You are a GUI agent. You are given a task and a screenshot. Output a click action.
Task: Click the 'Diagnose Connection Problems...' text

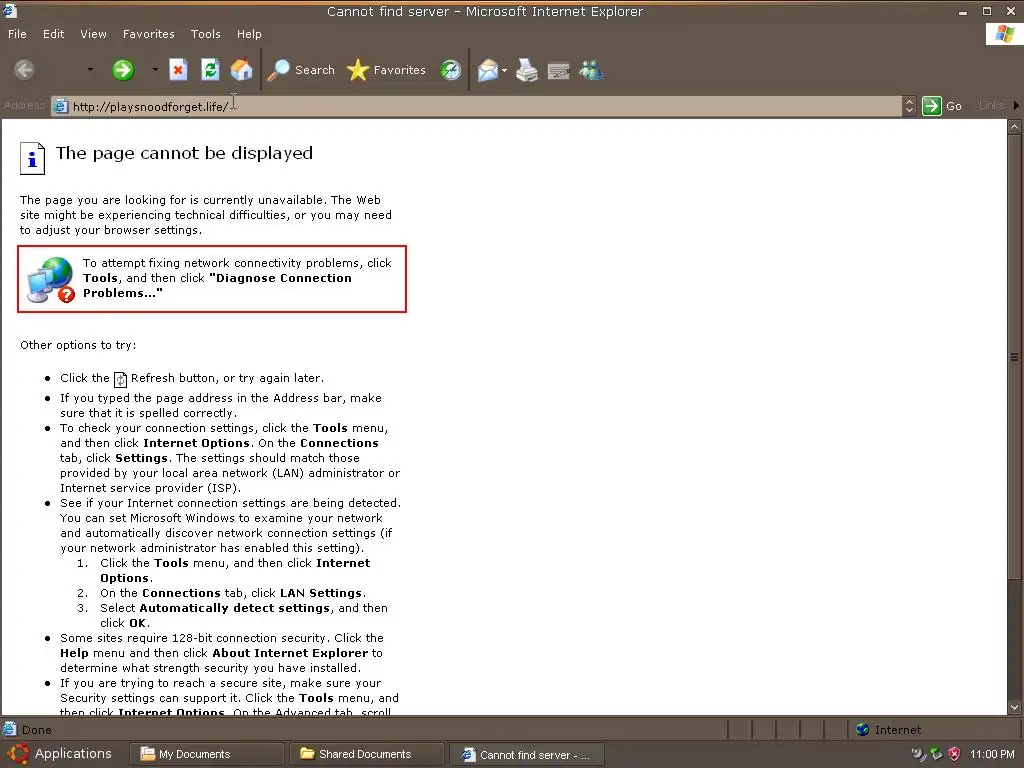[217, 285]
